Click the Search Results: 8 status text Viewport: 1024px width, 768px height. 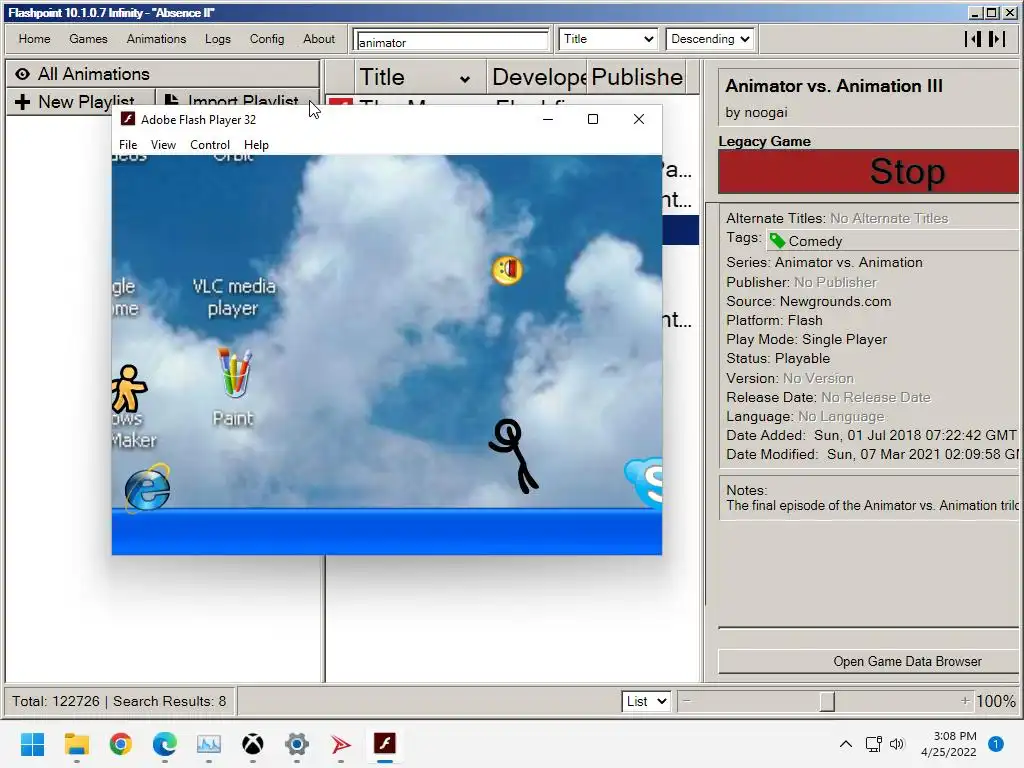[x=169, y=701]
